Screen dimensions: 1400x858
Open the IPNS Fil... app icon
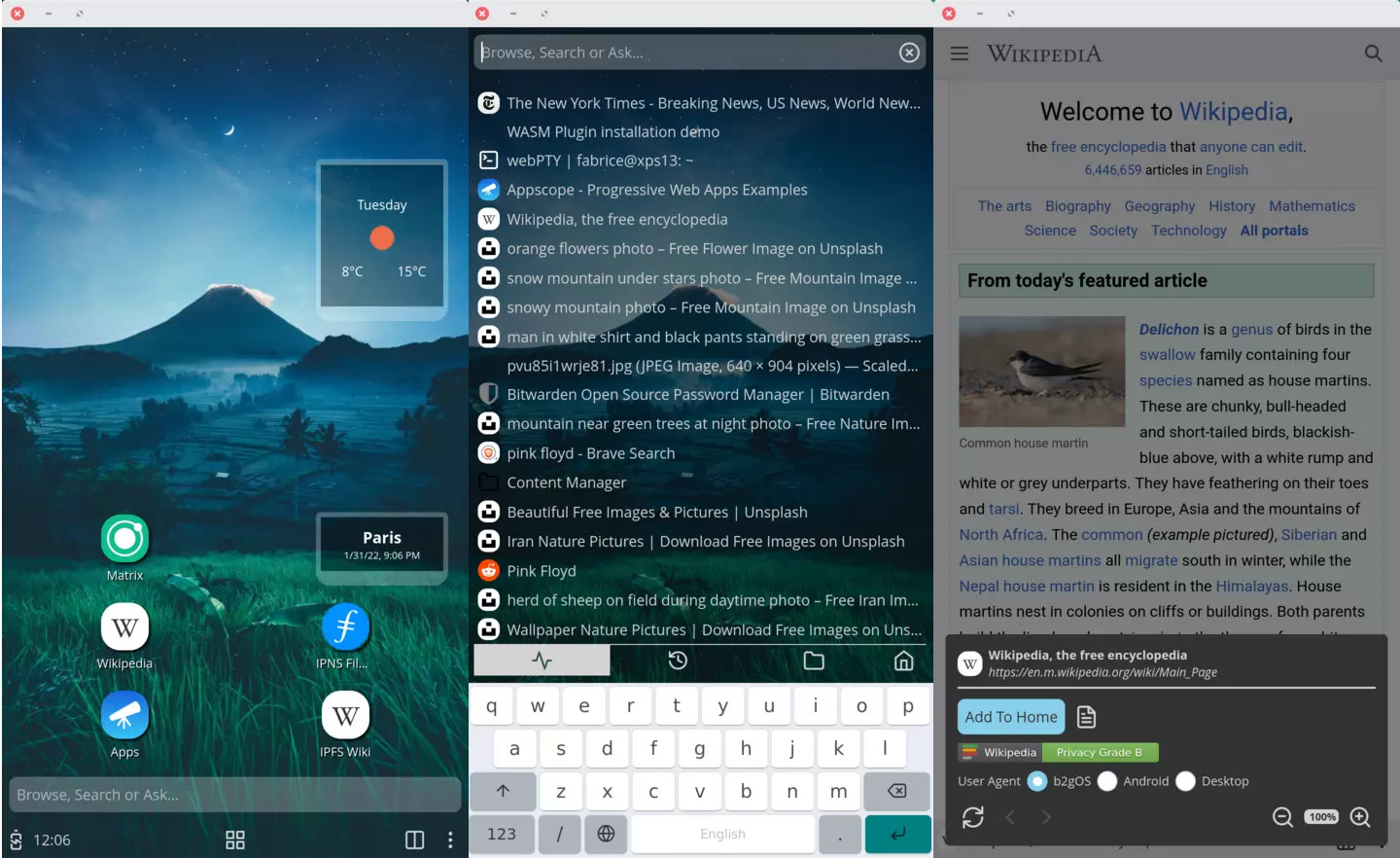click(x=345, y=627)
